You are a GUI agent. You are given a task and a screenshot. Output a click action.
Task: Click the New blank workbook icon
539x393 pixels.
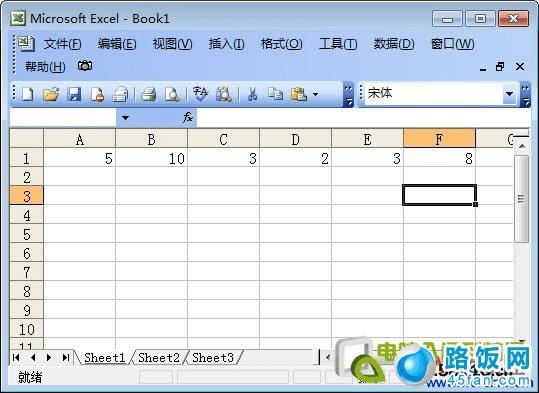(28, 94)
